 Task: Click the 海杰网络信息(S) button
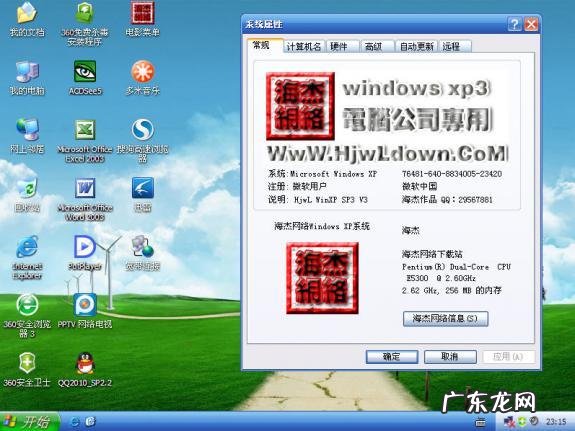pyautogui.click(x=446, y=318)
